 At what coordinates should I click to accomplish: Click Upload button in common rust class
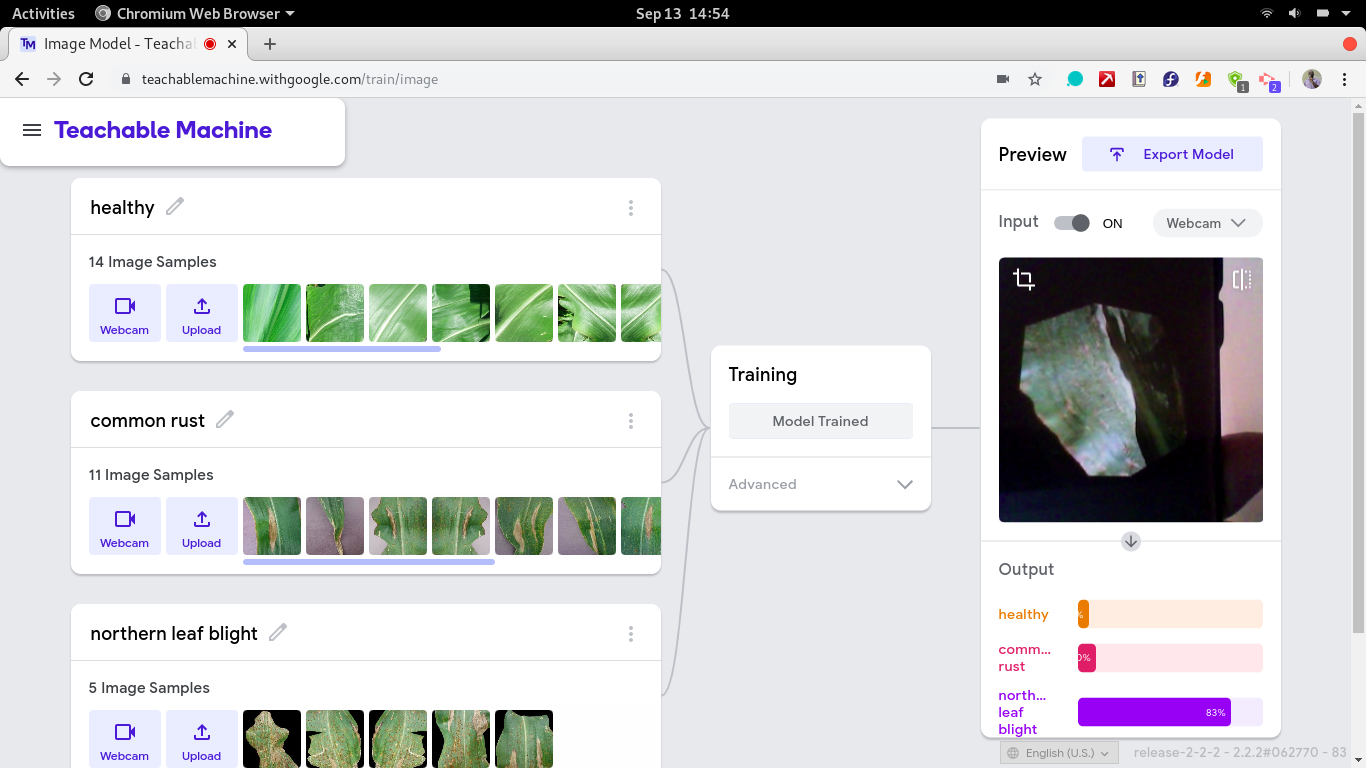pos(201,526)
